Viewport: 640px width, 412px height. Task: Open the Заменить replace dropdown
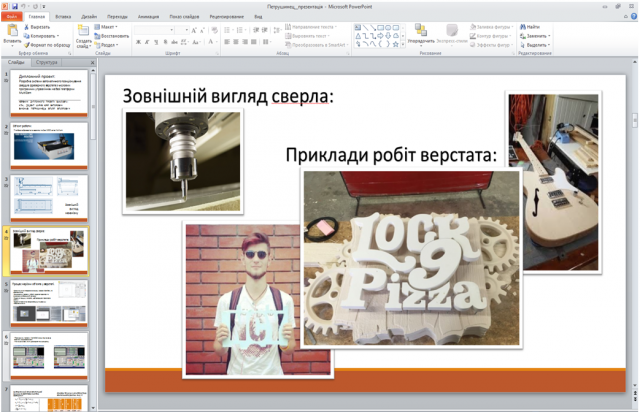pos(535,36)
